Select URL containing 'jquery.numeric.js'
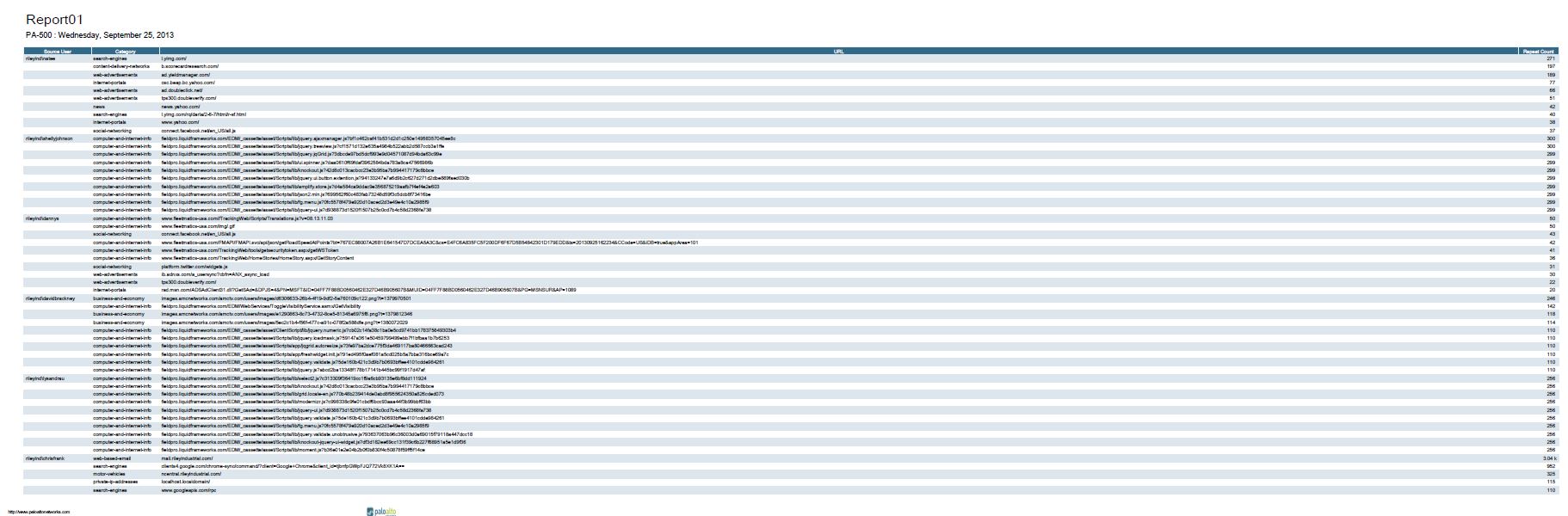This screenshot has height=516, width=1568. [308, 330]
